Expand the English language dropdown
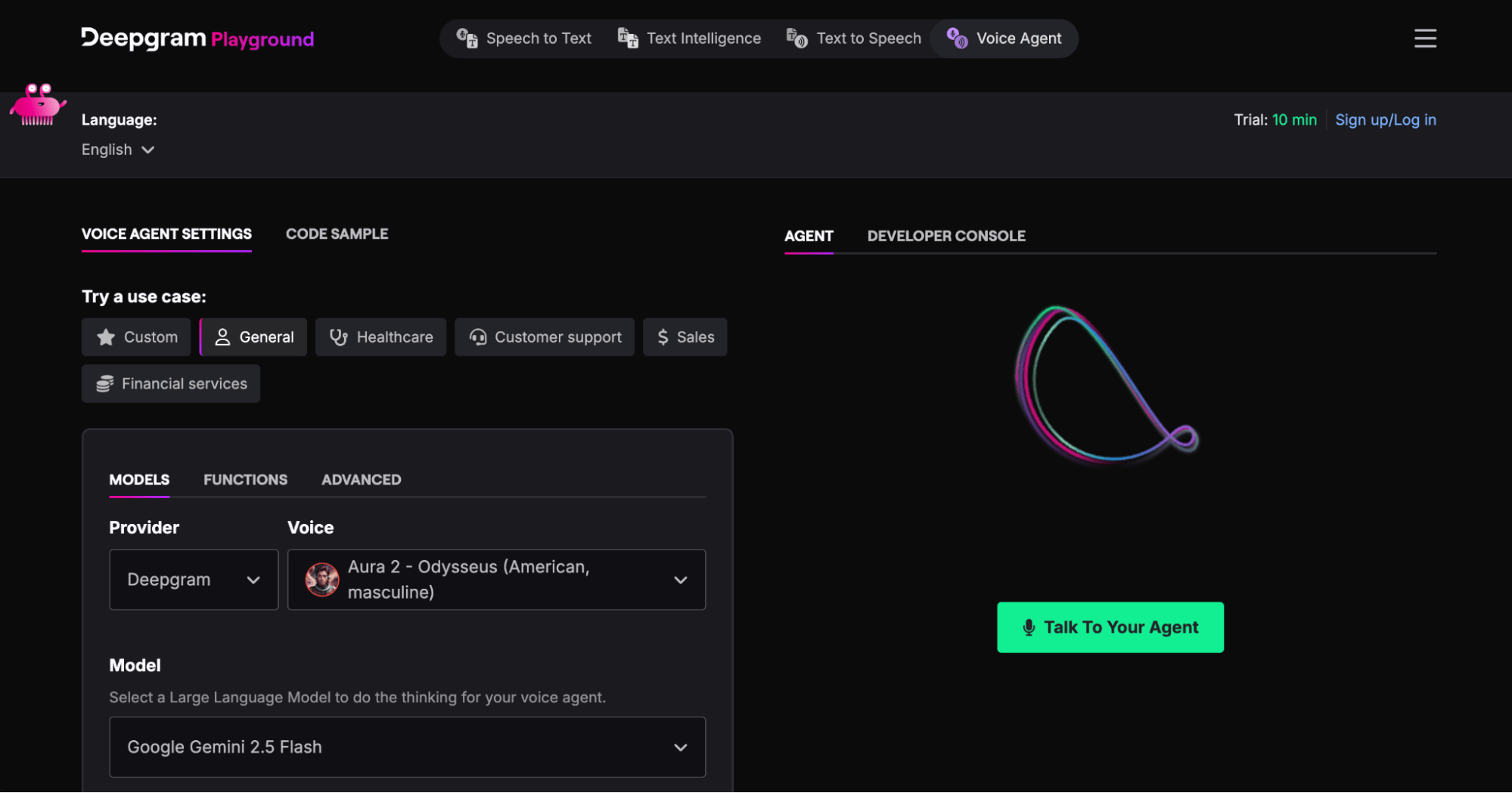 (119, 150)
